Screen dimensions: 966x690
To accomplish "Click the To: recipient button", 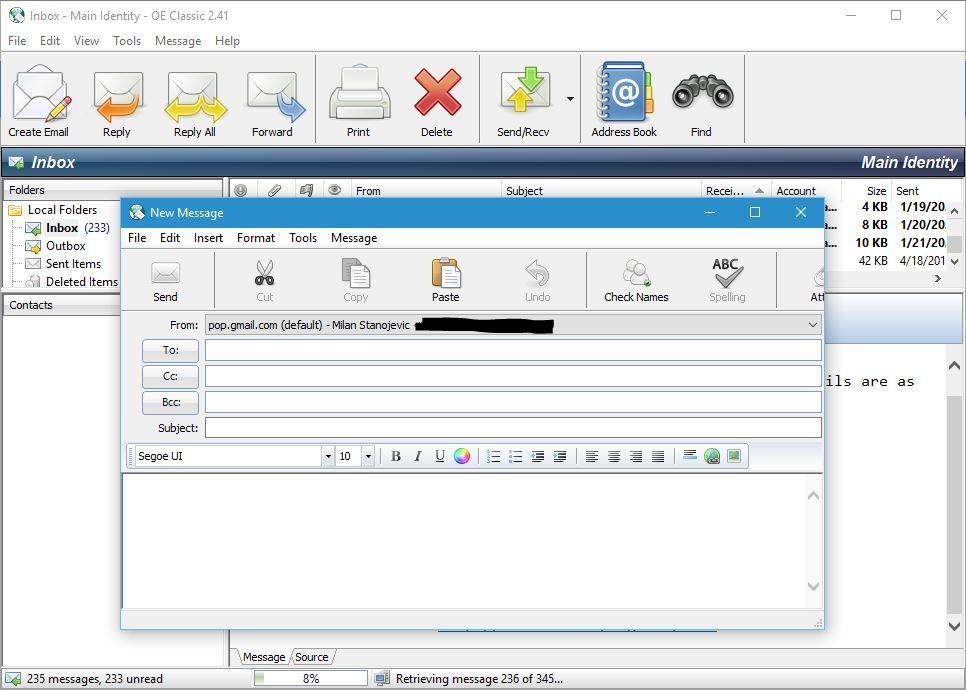I will (x=171, y=351).
